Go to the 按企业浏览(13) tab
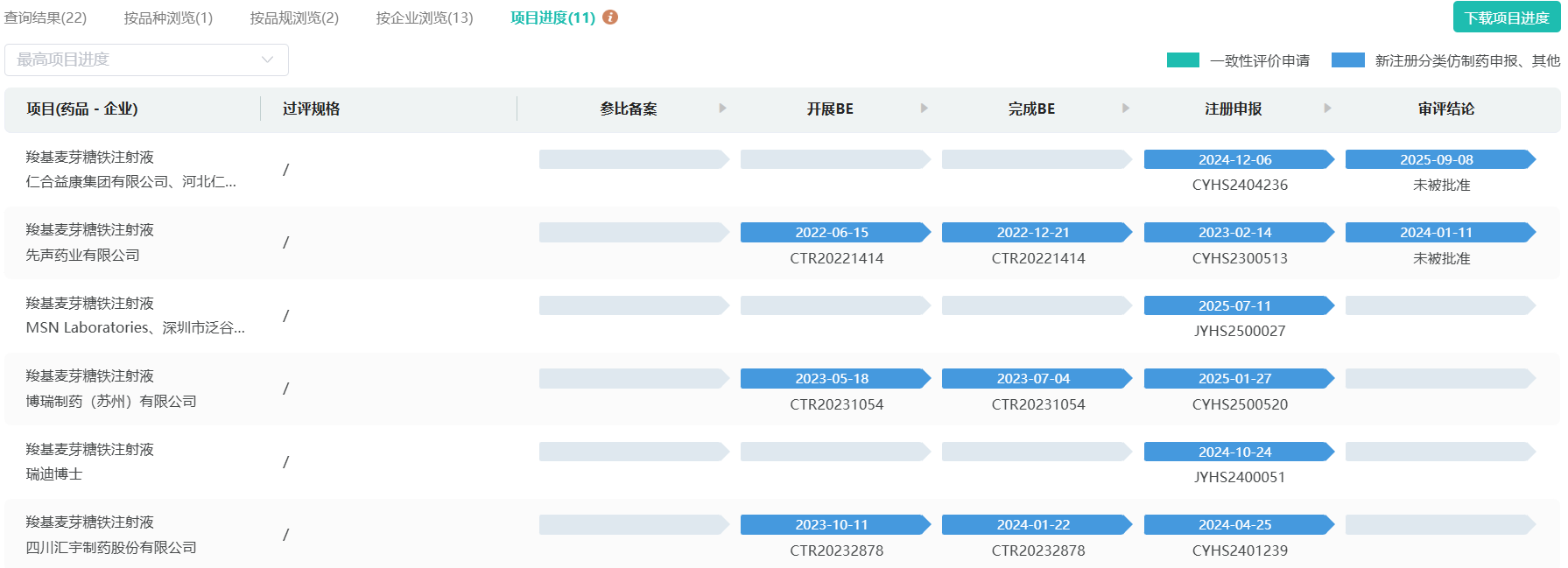Screen dimensions: 1568x568 click(x=425, y=18)
